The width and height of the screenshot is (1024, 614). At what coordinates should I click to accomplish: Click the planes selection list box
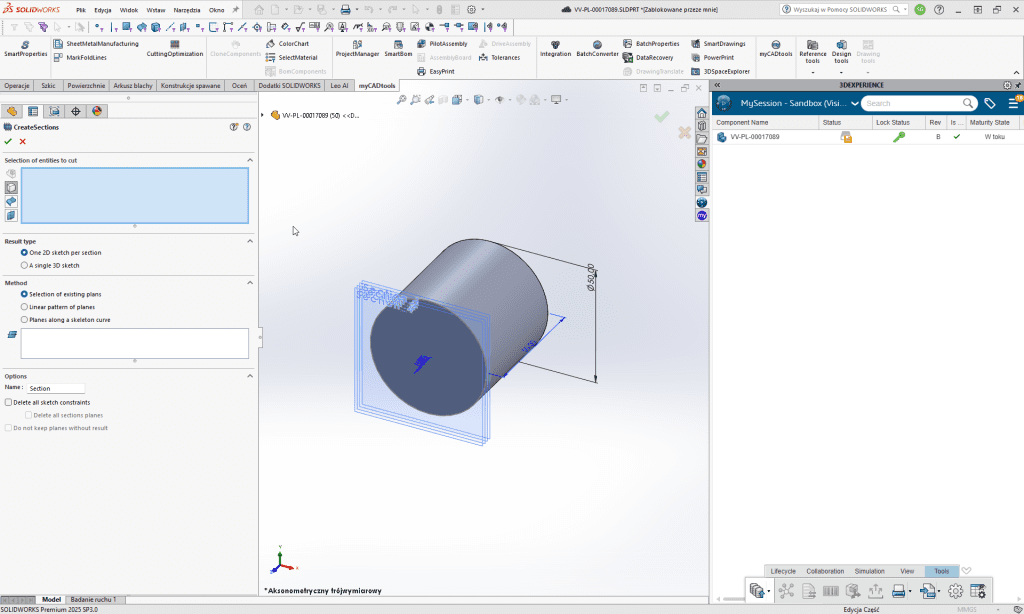pyautogui.click(x=135, y=343)
